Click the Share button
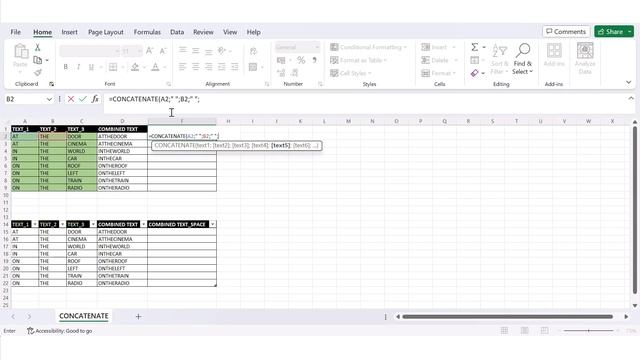Image resolution: width=640 pixels, height=360 pixels. pyautogui.click(x=610, y=31)
